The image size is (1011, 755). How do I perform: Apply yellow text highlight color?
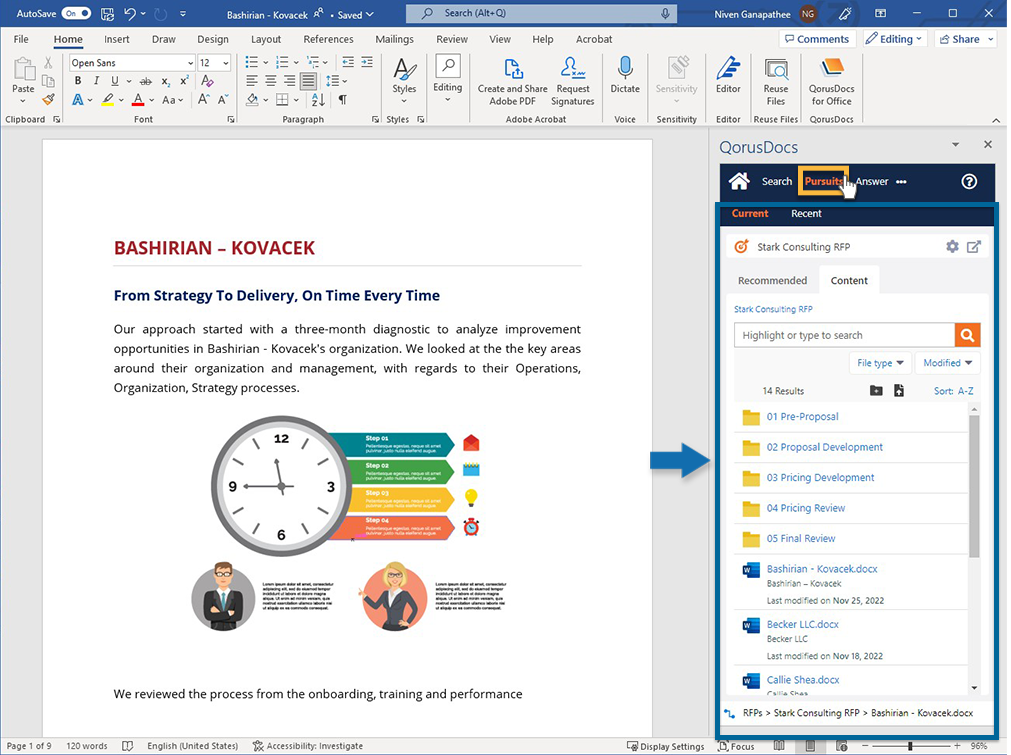tap(108, 100)
